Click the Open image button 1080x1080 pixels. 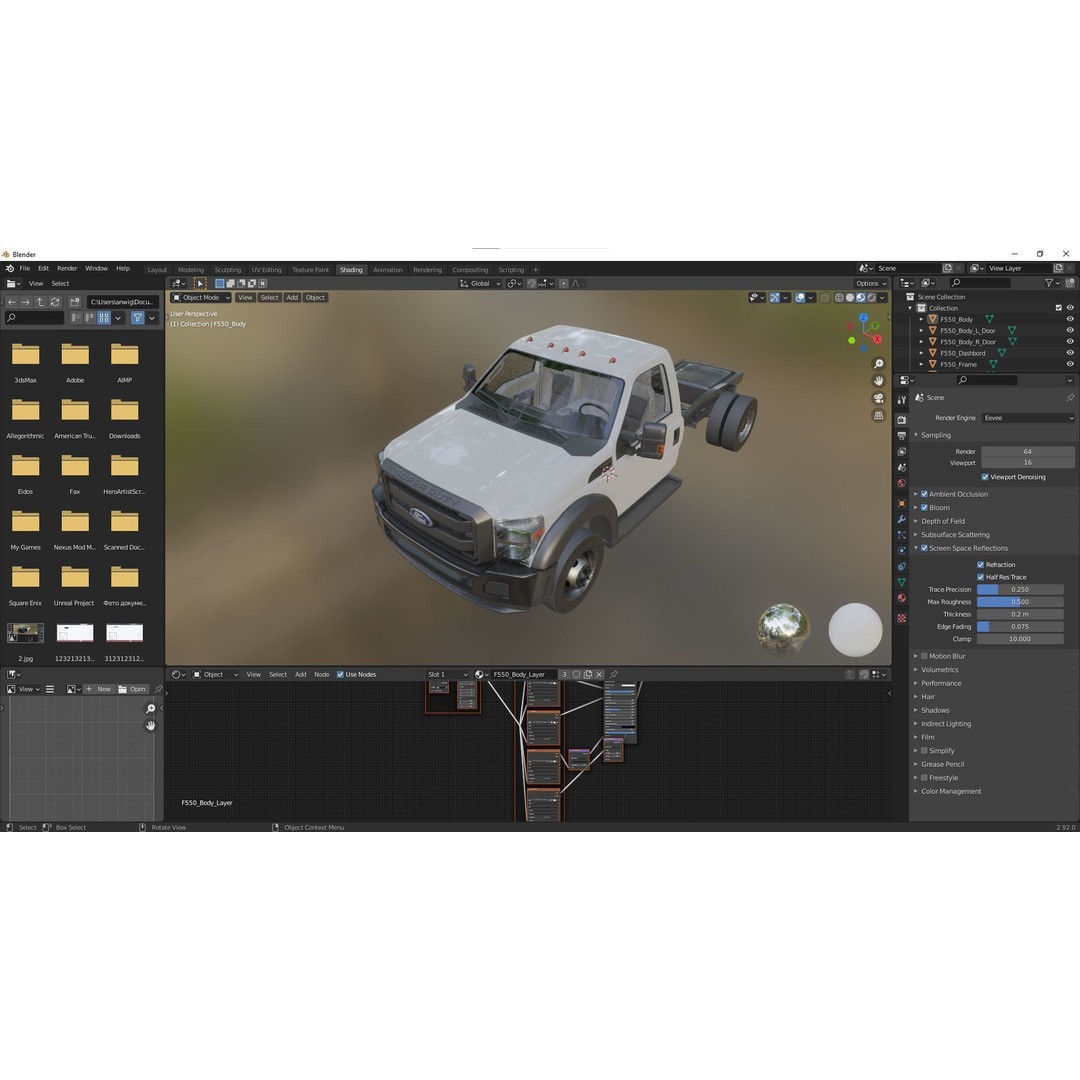[132, 689]
